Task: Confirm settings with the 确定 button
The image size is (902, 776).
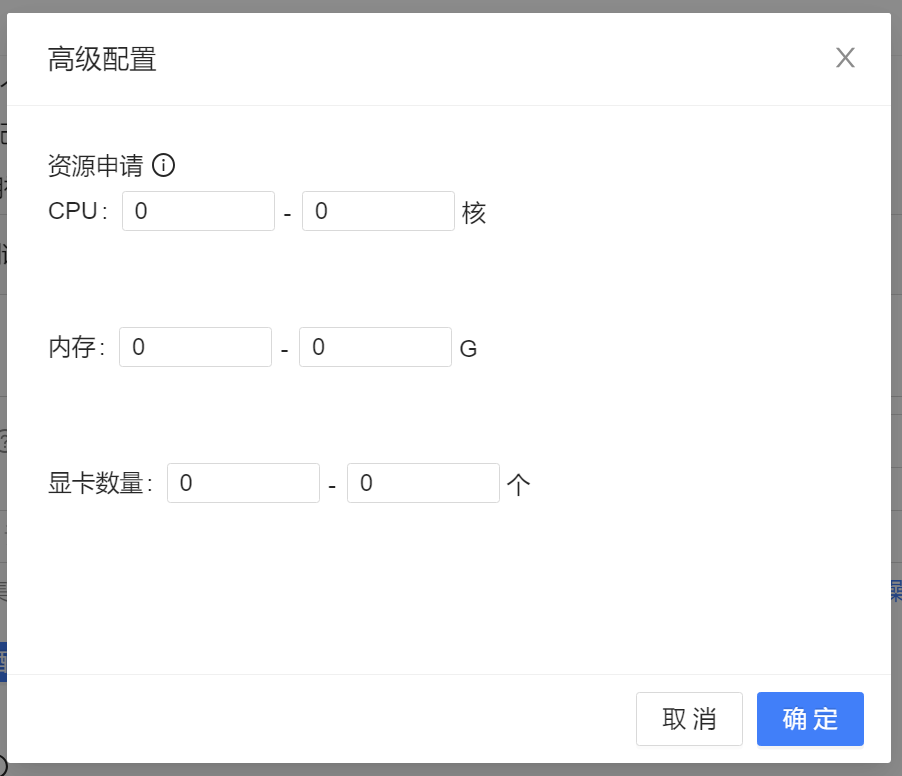Action: (x=810, y=719)
